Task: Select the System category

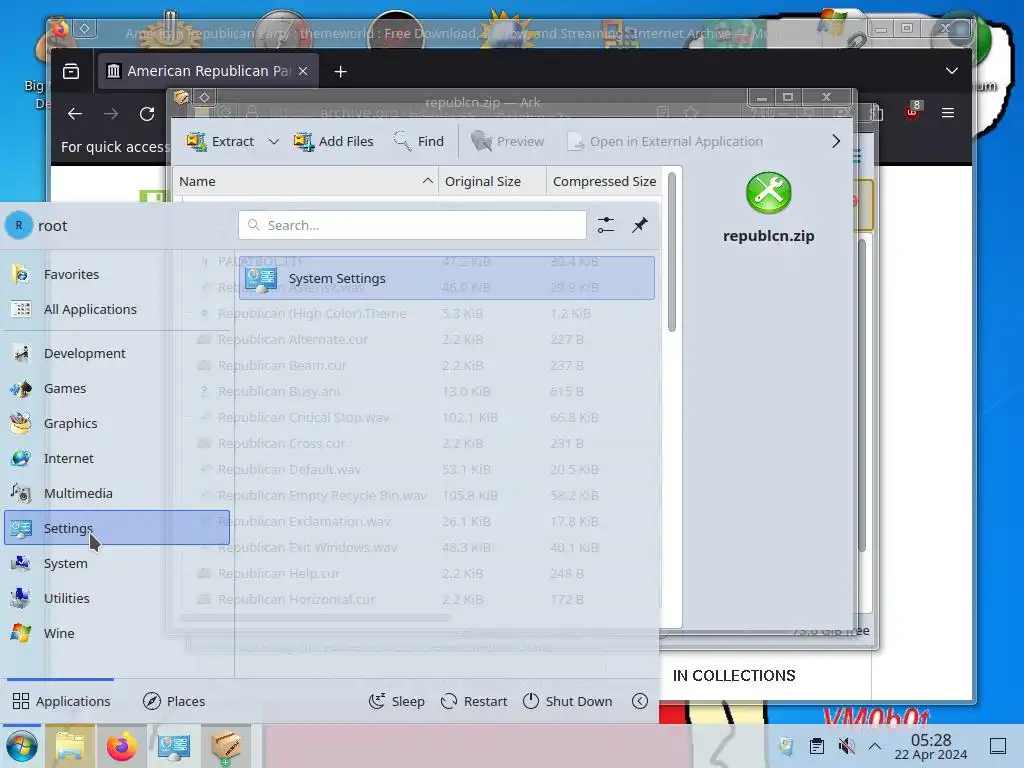Action: pyautogui.click(x=117, y=563)
